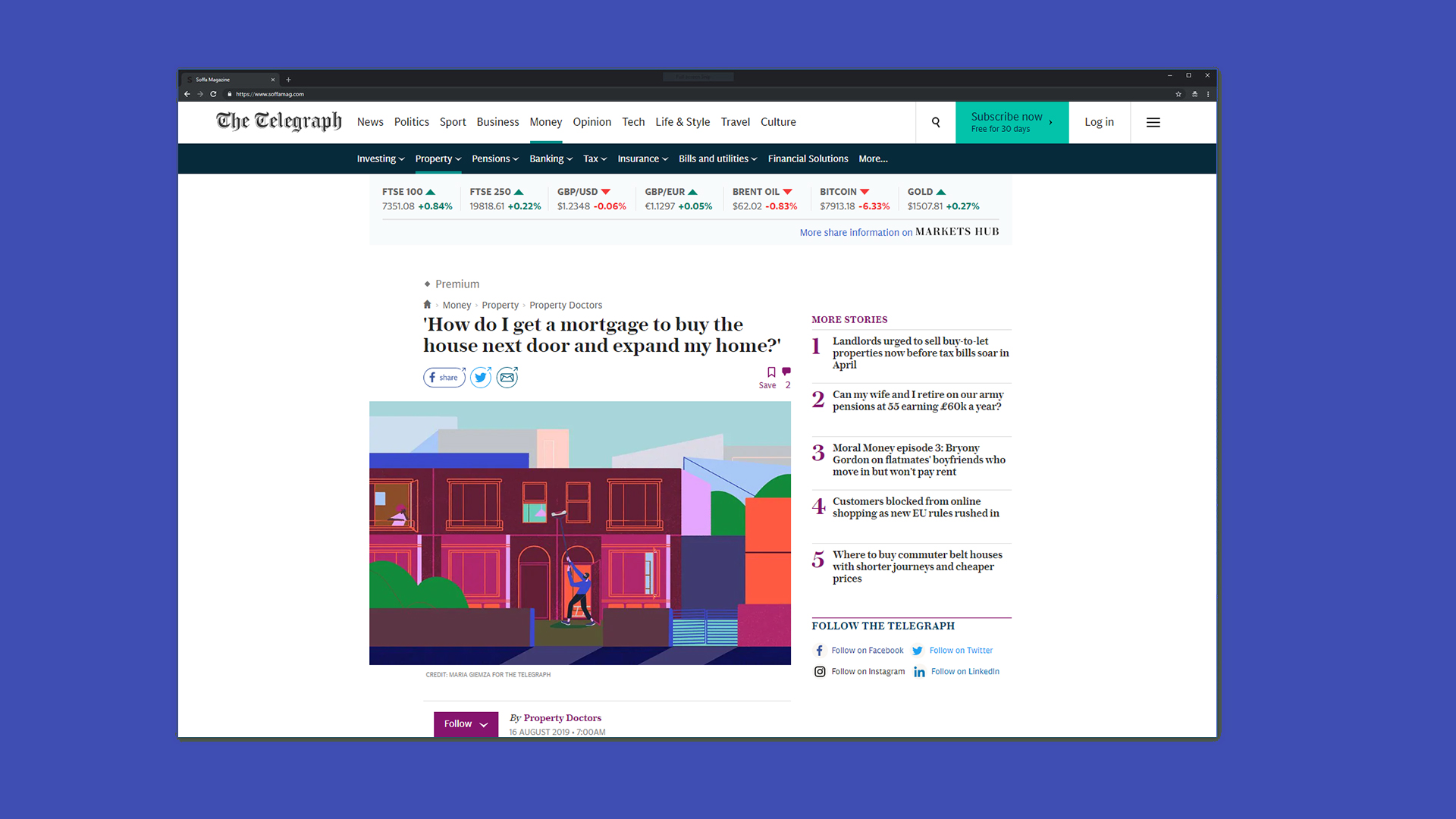Share article on Twitter icon

(481, 377)
